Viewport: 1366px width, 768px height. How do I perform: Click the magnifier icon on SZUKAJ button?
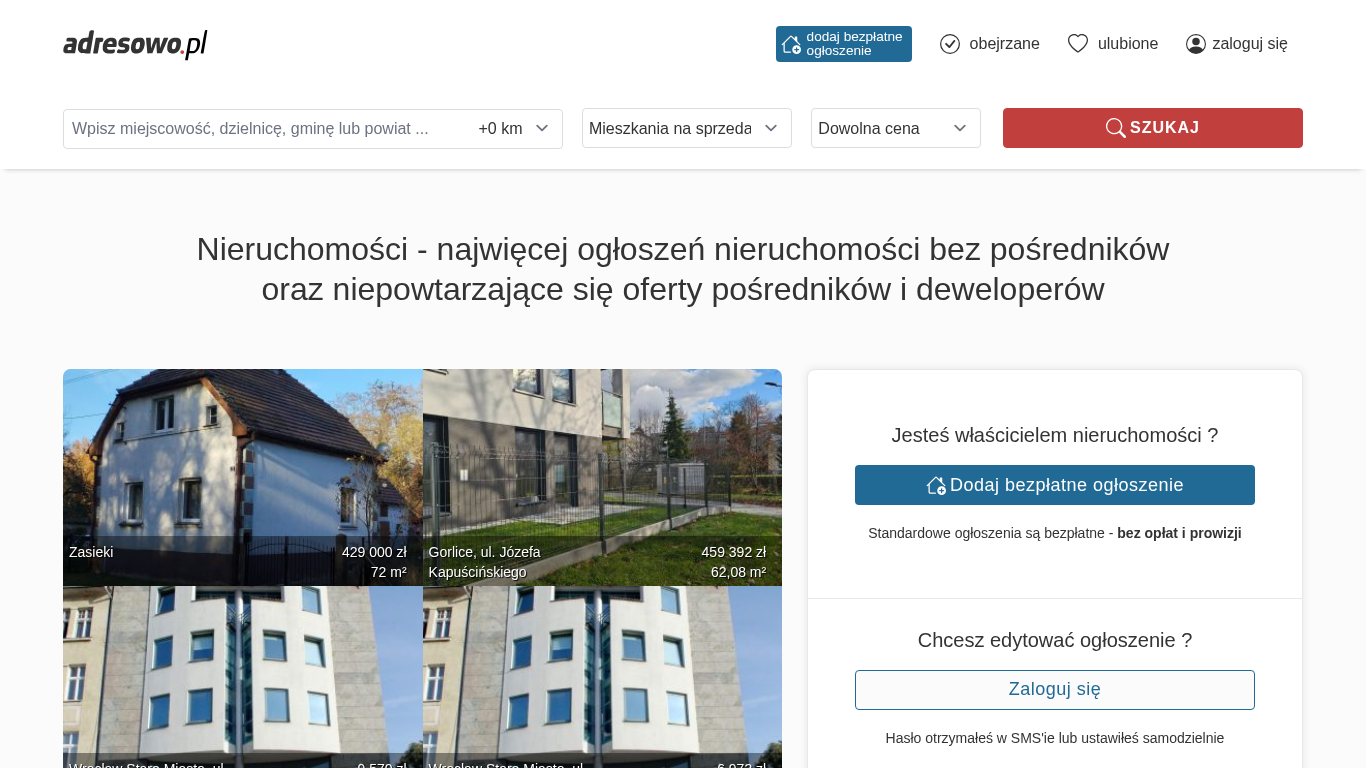[1115, 128]
